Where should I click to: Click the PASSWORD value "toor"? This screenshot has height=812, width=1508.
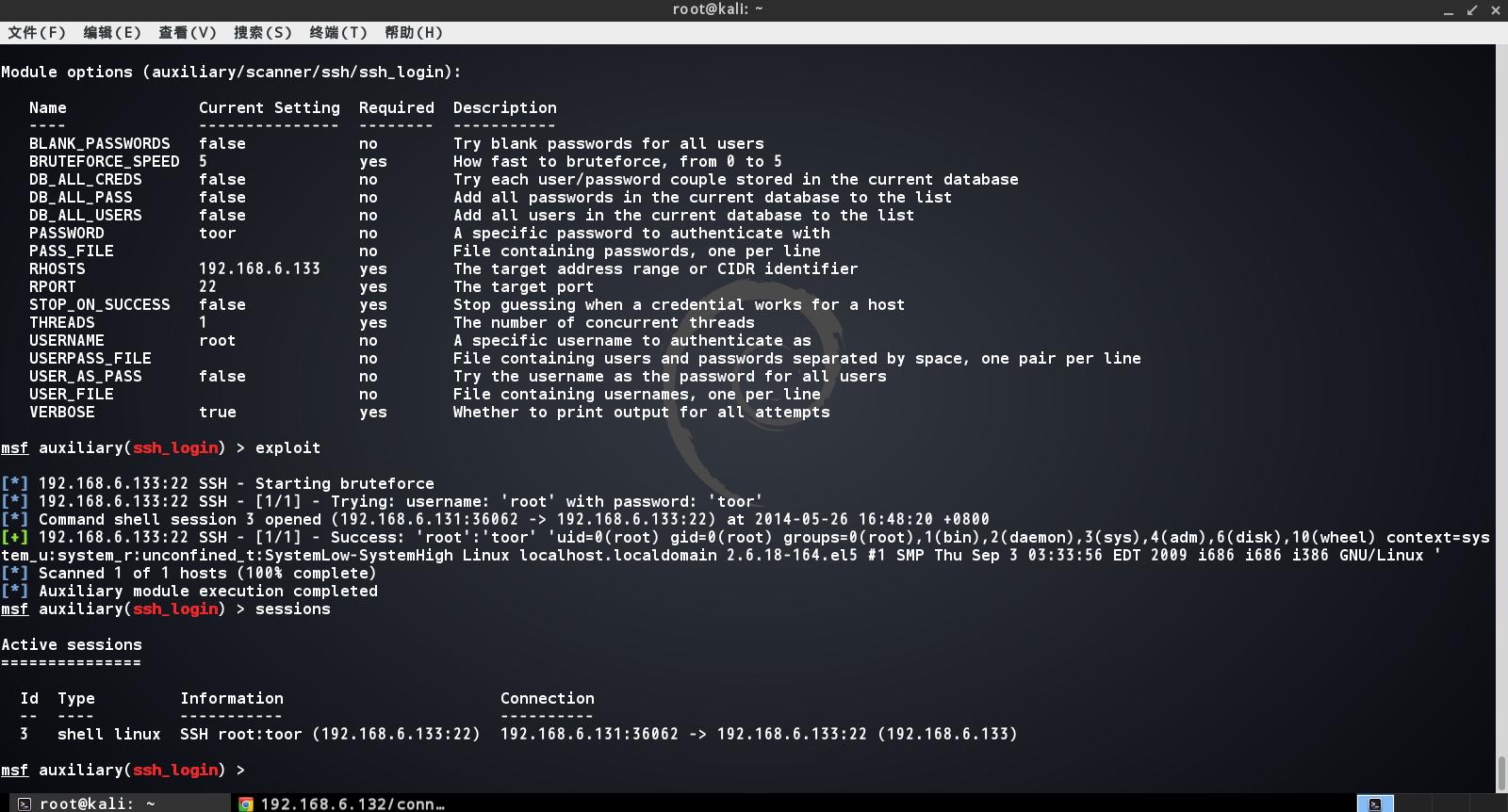[218, 234]
